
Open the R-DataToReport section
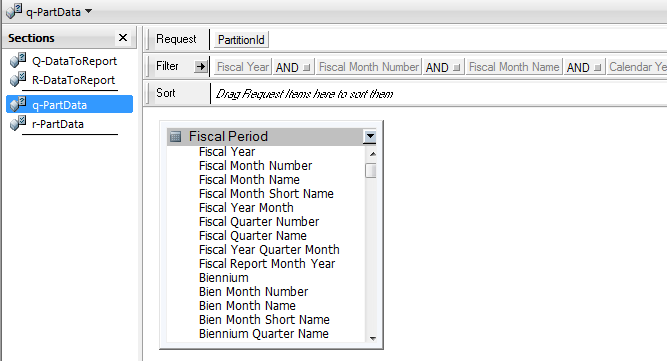pos(73,80)
